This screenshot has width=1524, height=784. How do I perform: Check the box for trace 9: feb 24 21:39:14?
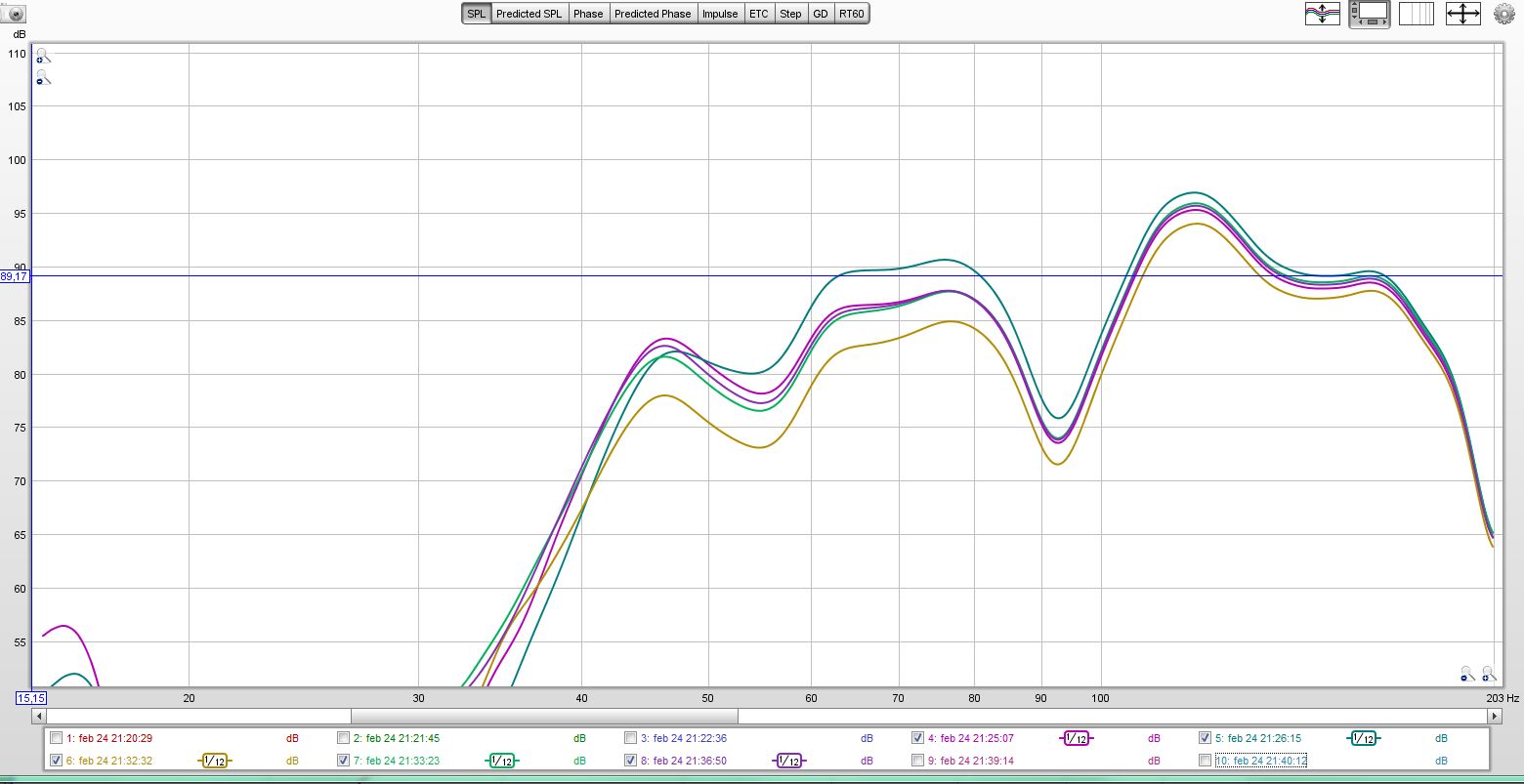point(917,761)
